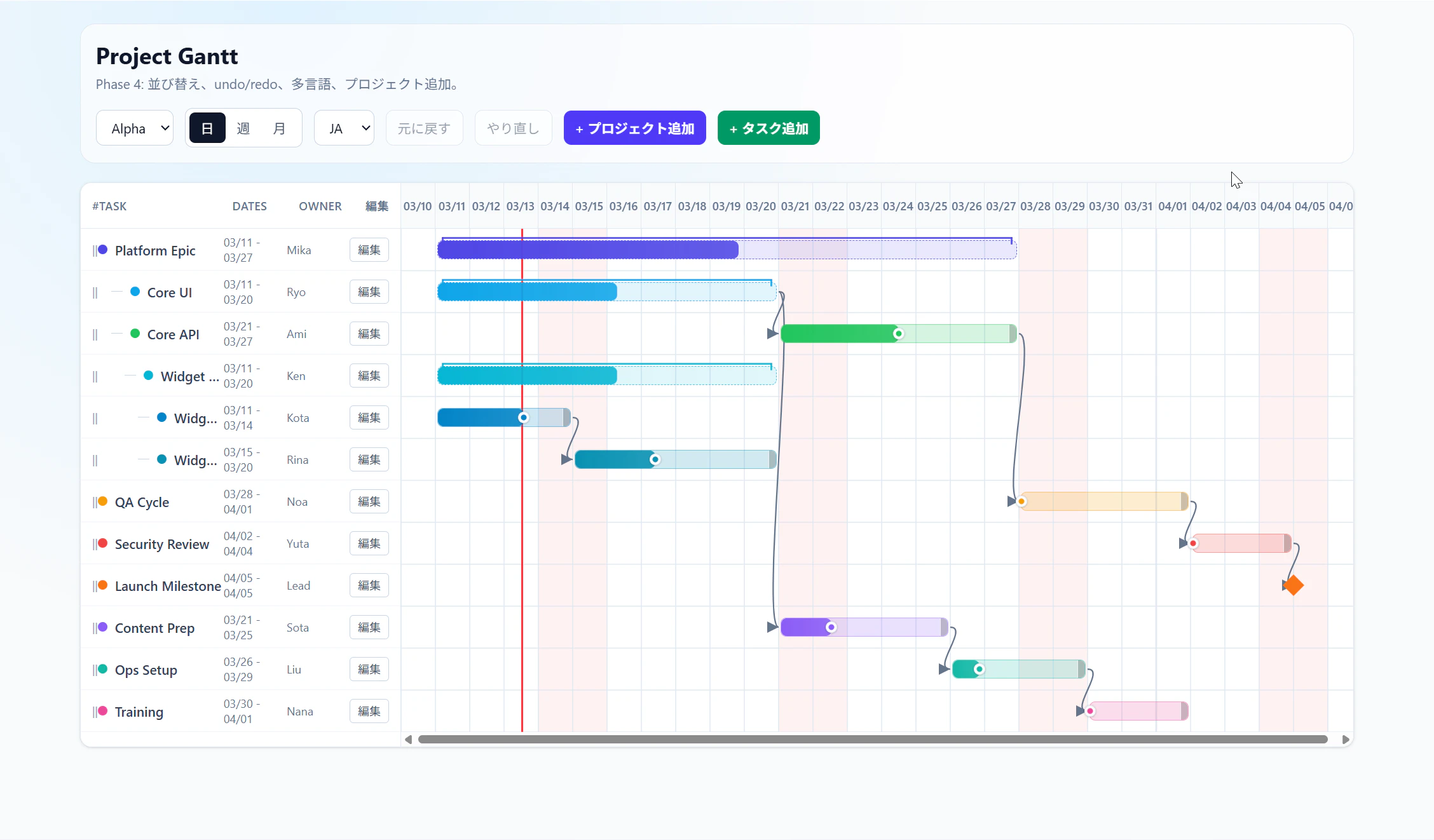Click the + プロジェクト追加 button
The width and height of the screenshot is (1434, 840).
634,128
